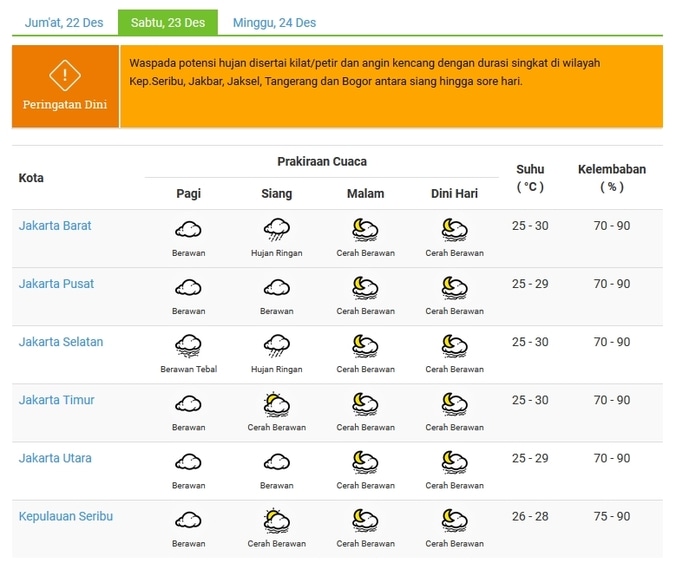The width and height of the screenshot is (676, 563).
Task: Click Jakarta Selatan Pagi Berawan Tebal icon
Action: [x=188, y=347]
